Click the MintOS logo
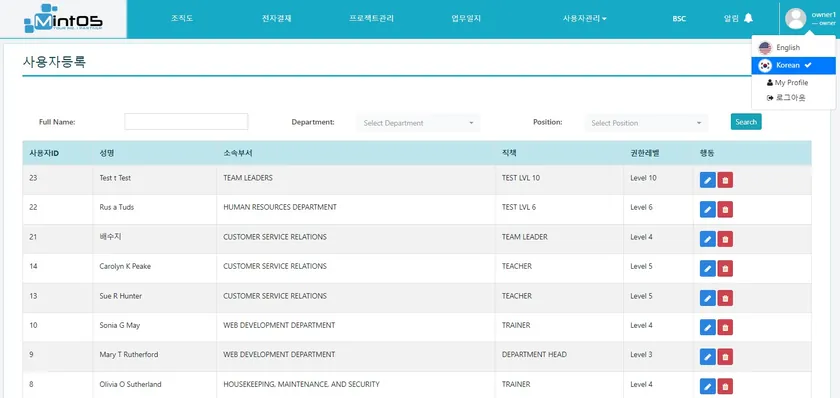Image resolution: width=840 pixels, height=398 pixels. (x=63, y=19)
